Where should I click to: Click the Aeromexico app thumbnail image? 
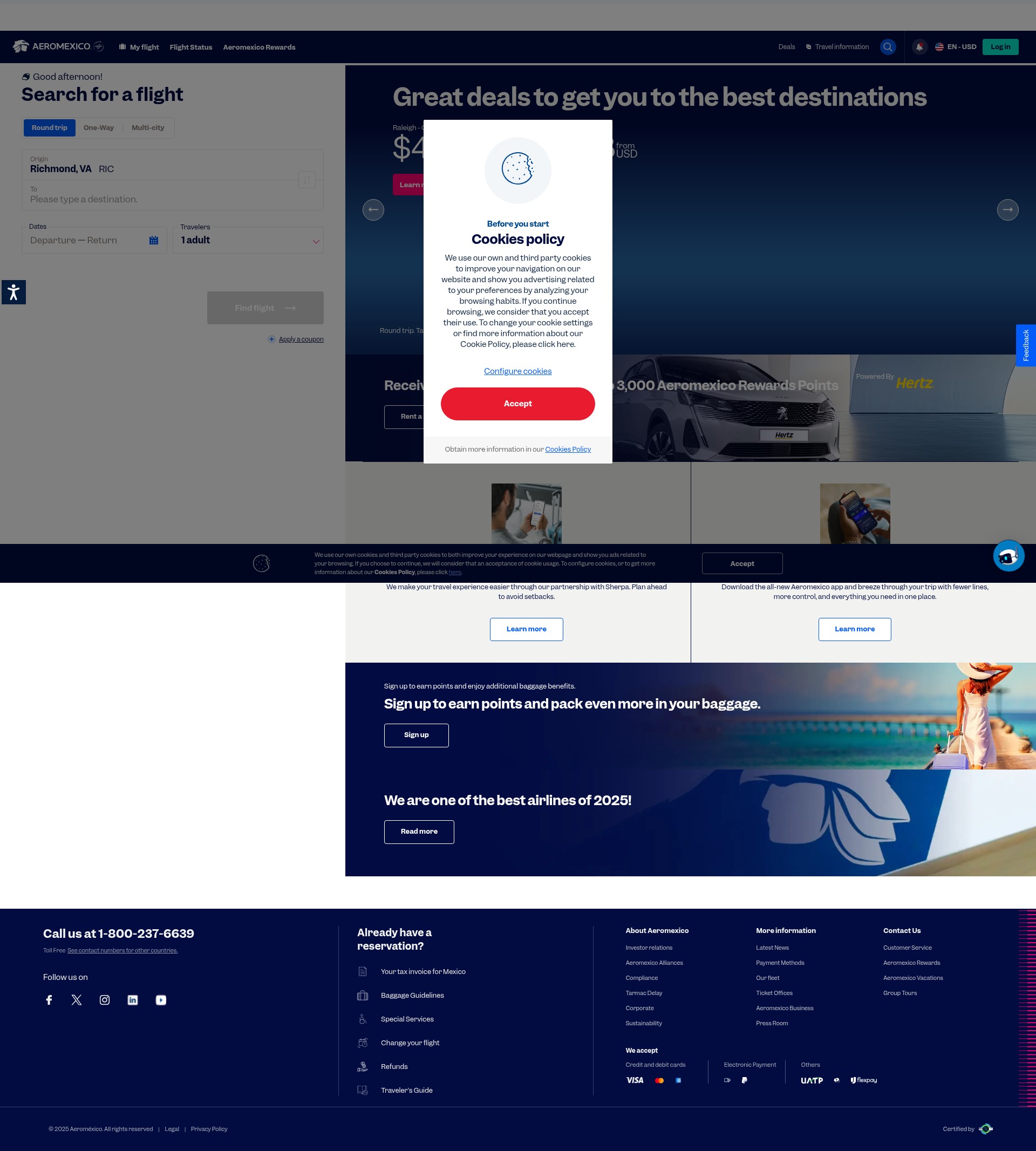854,514
